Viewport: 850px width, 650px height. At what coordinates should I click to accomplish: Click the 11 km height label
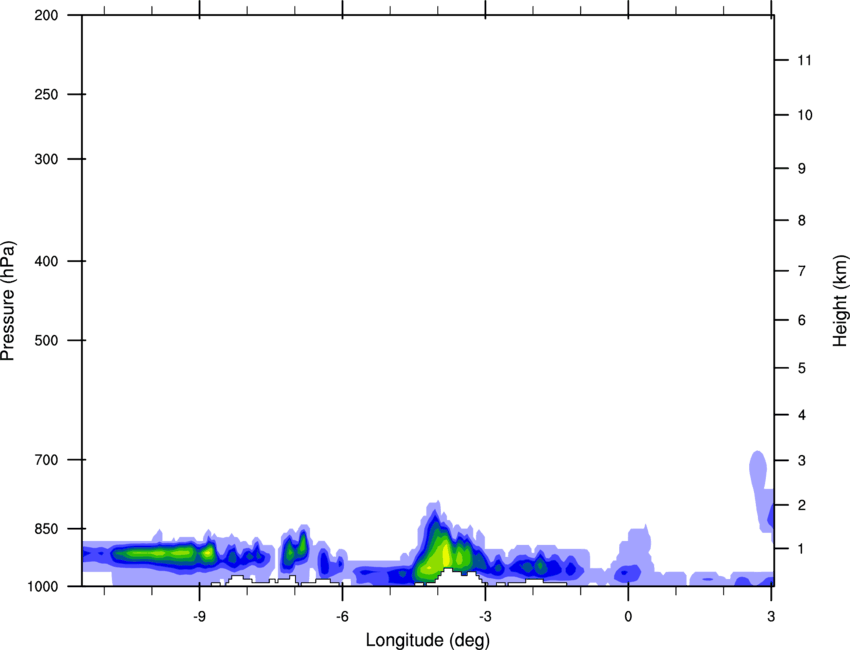coord(805,60)
